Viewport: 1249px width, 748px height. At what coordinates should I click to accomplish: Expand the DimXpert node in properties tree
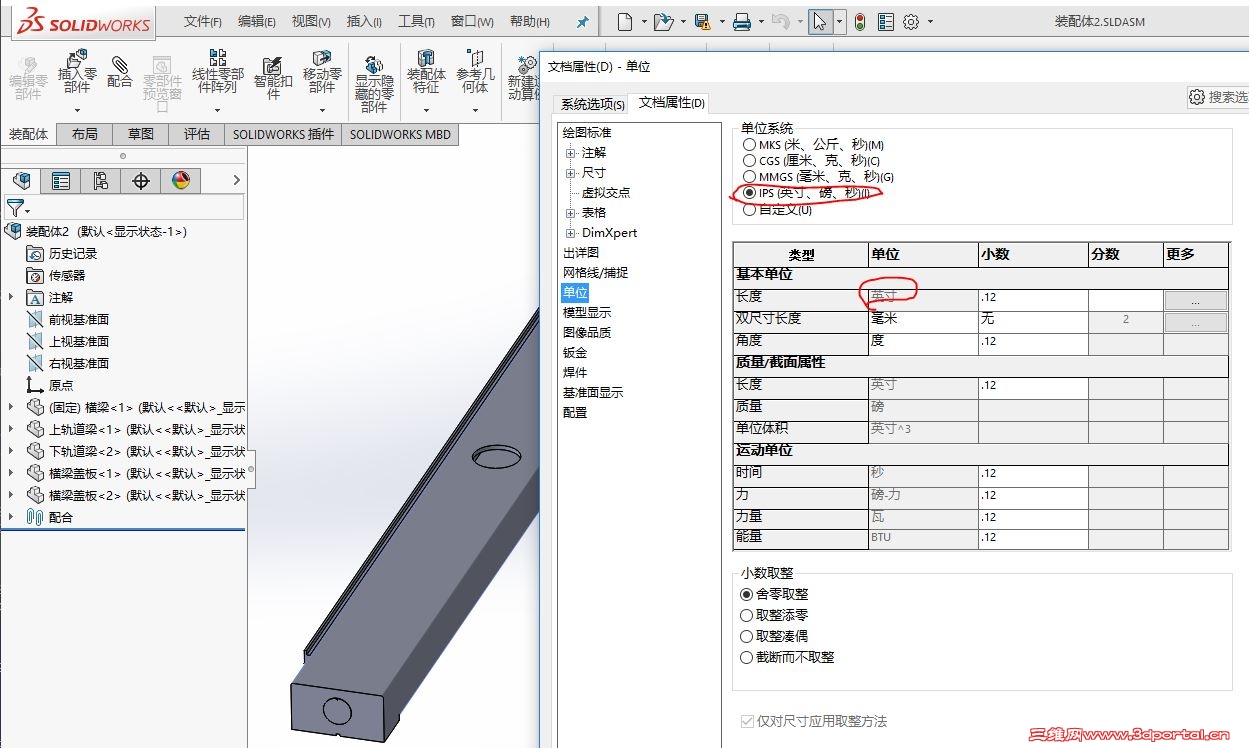[571, 233]
